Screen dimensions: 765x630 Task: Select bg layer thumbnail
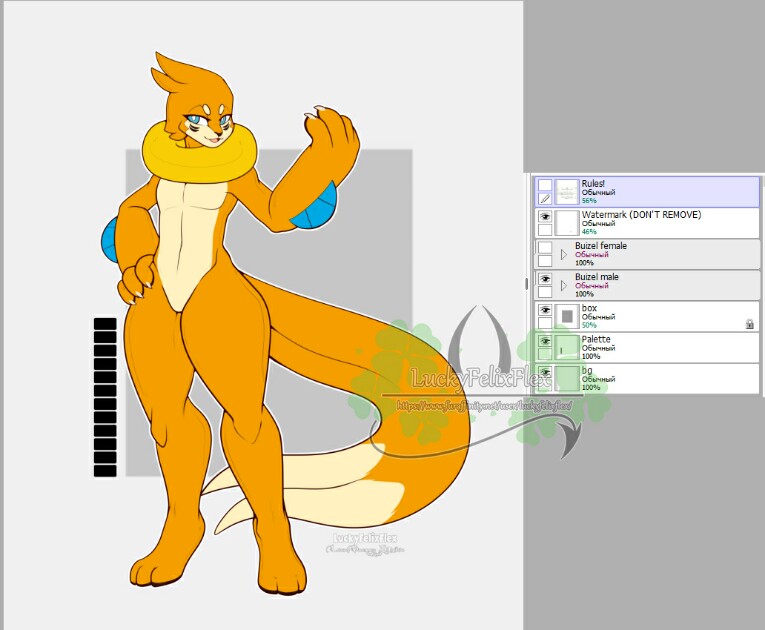[566, 379]
